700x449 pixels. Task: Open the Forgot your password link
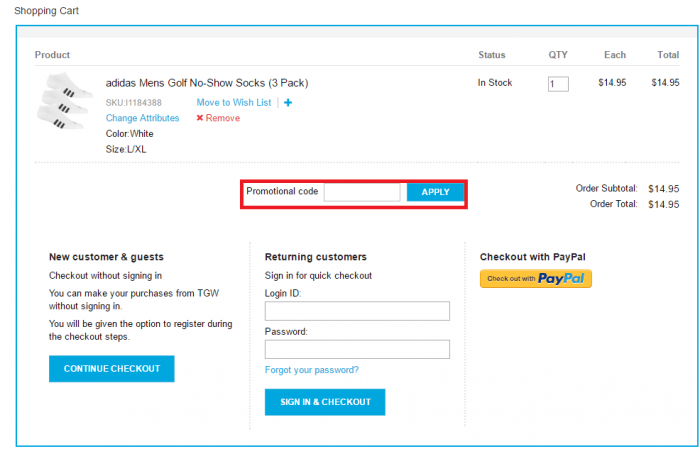311,370
